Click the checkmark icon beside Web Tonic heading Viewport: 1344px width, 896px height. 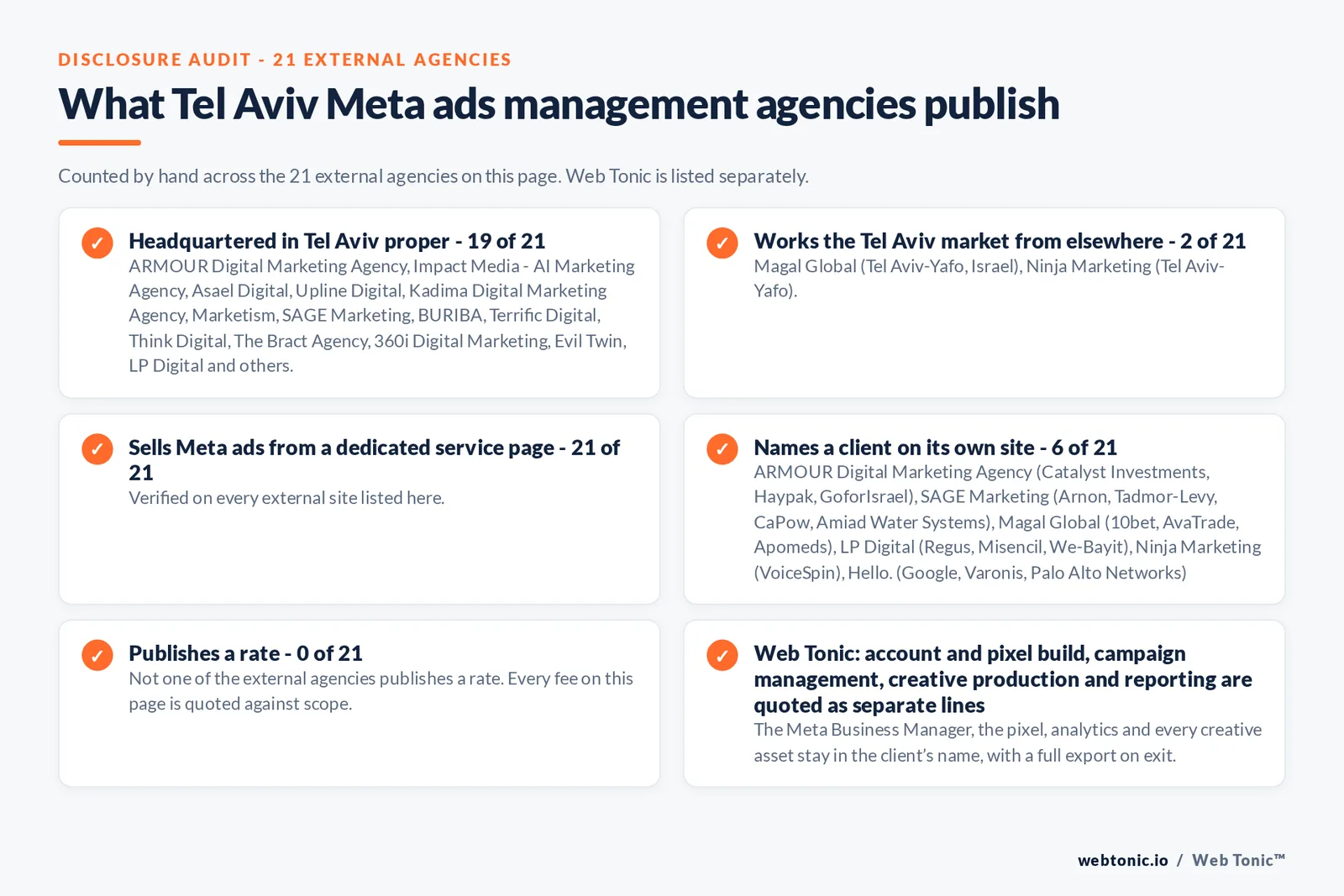pyautogui.click(x=722, y=655)
